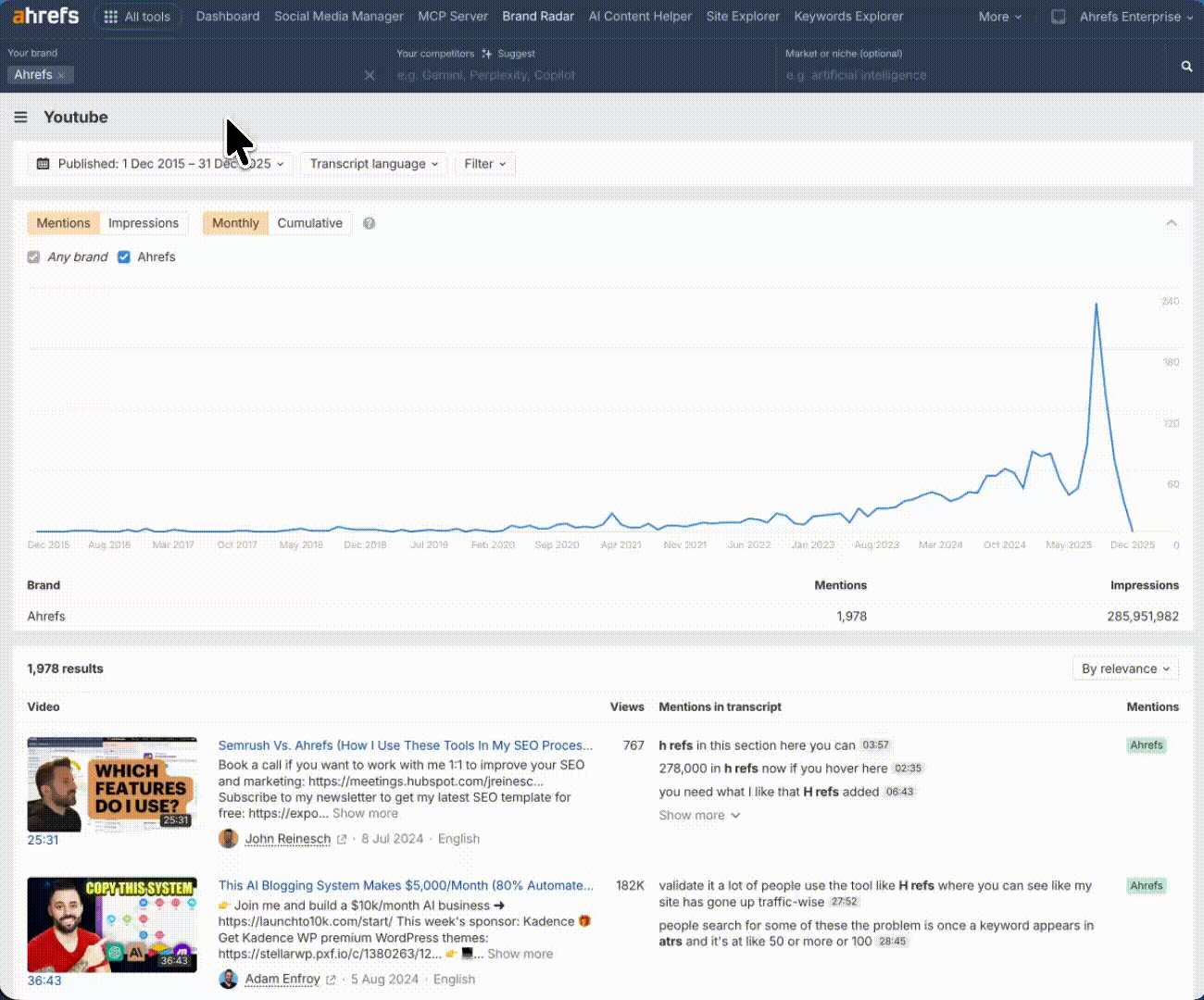1204x1000 pixels.
Task: Open John Reinesch's channel via external link icon
Action: (342, 838)
